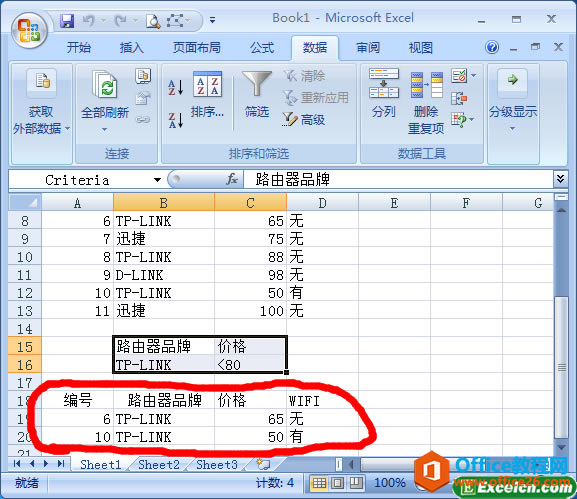Open Excel help with the question mark icon
This screenshot has height=499, width=577.
[x=492, y=47]
